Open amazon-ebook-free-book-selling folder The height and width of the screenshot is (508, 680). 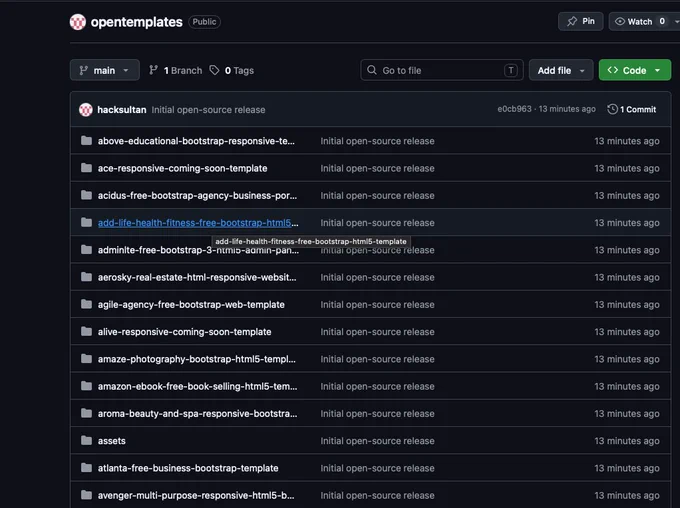coord(197,387)
